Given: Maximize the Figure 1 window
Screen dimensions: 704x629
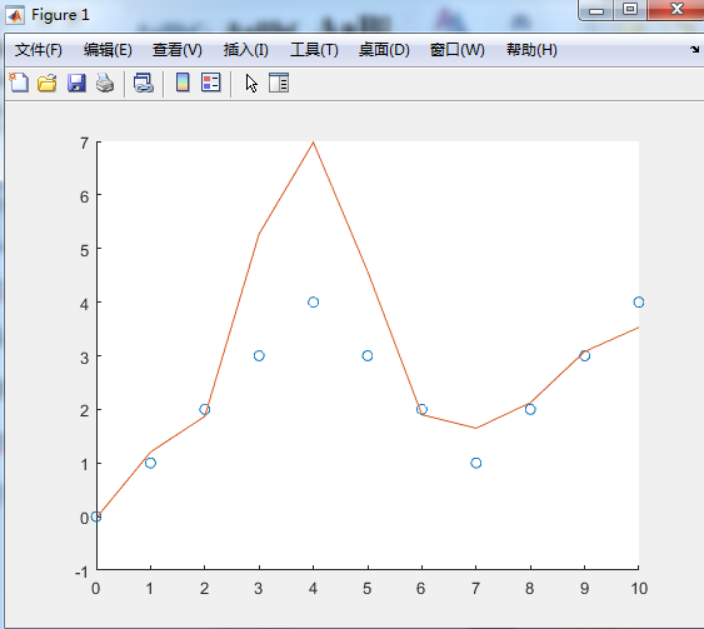Looking at the screenshot, I should click(x=630, y=10).
